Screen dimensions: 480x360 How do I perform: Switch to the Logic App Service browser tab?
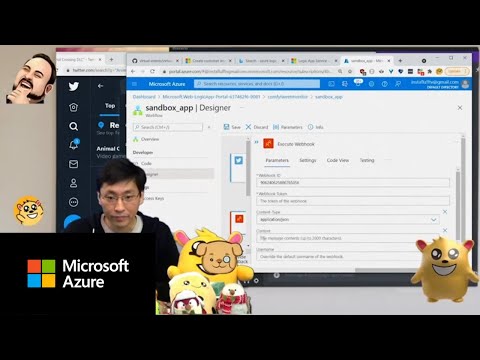(313, 61)
